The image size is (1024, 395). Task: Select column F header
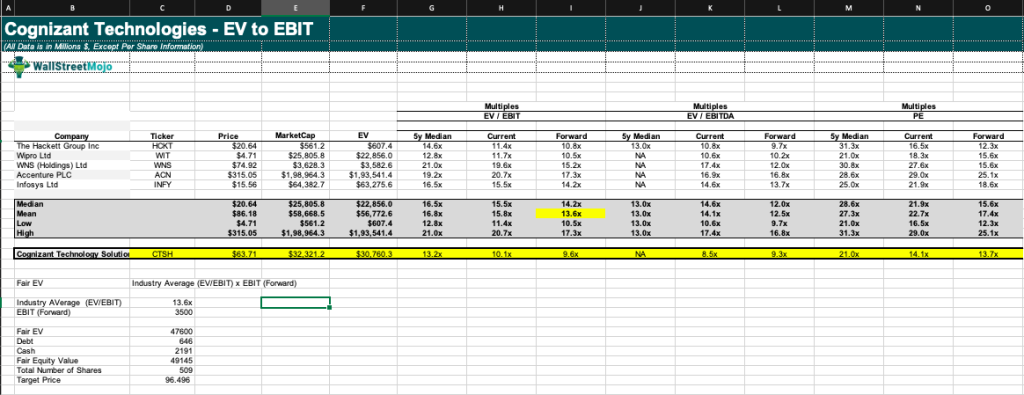(x=363, y=8)
